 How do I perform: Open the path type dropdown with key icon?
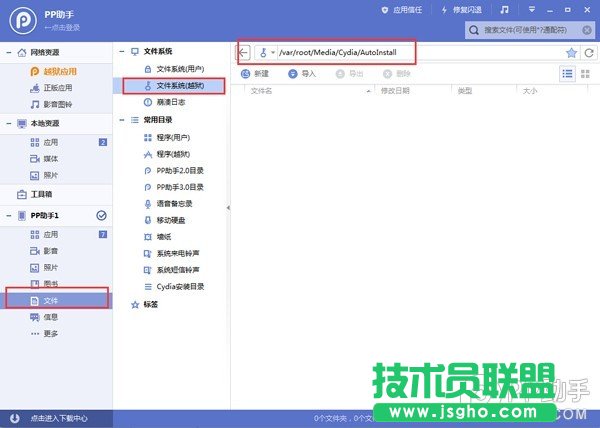[x=267, y=53]
